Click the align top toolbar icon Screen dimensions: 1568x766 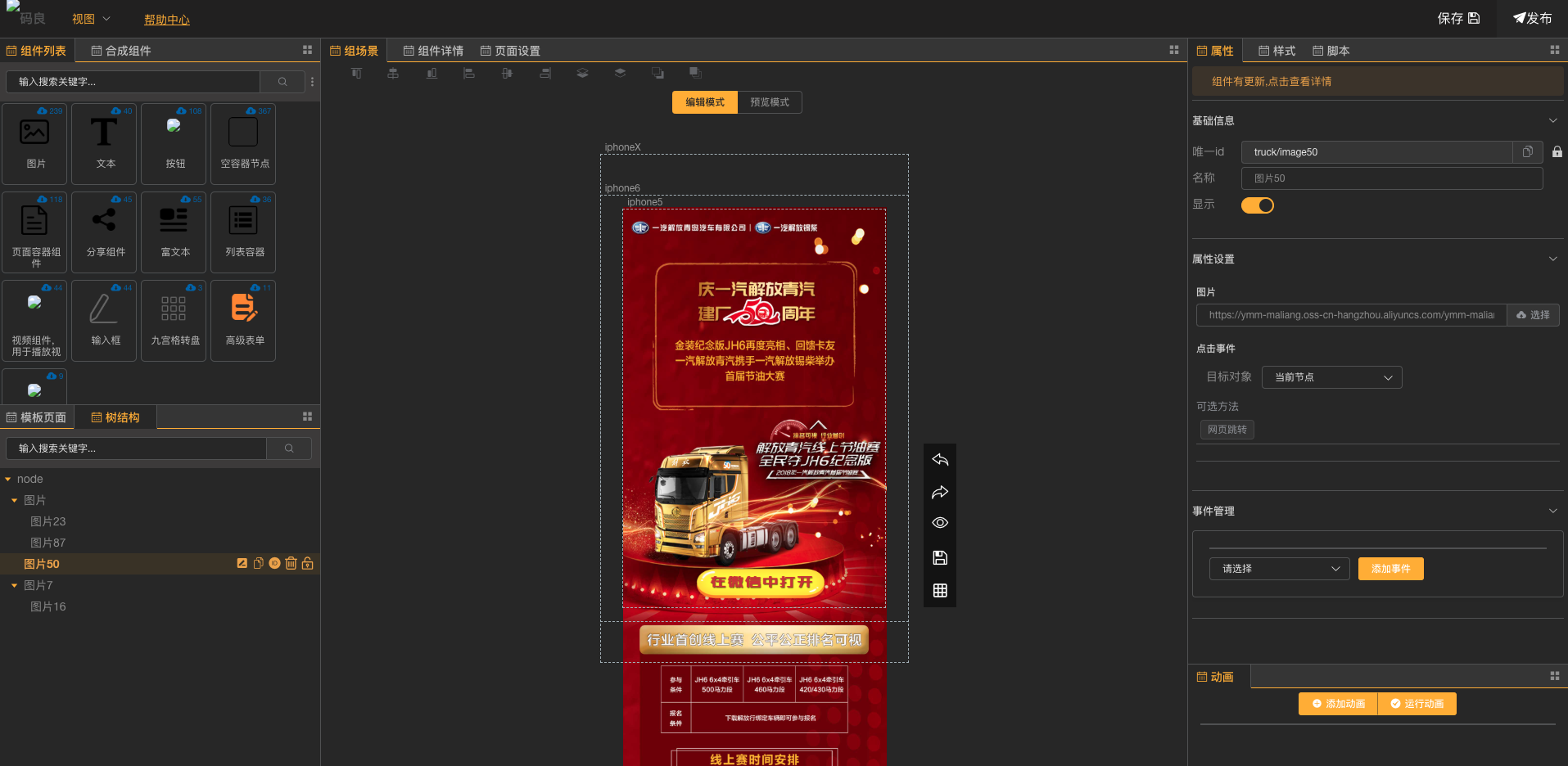pyautogui.click(x=356, y=73)
